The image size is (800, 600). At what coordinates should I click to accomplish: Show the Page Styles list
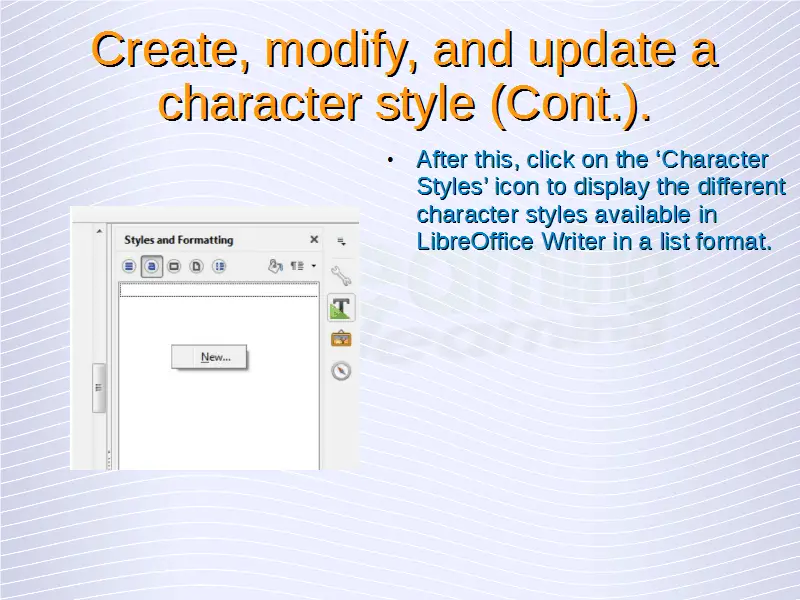click(x=197, y=266)
